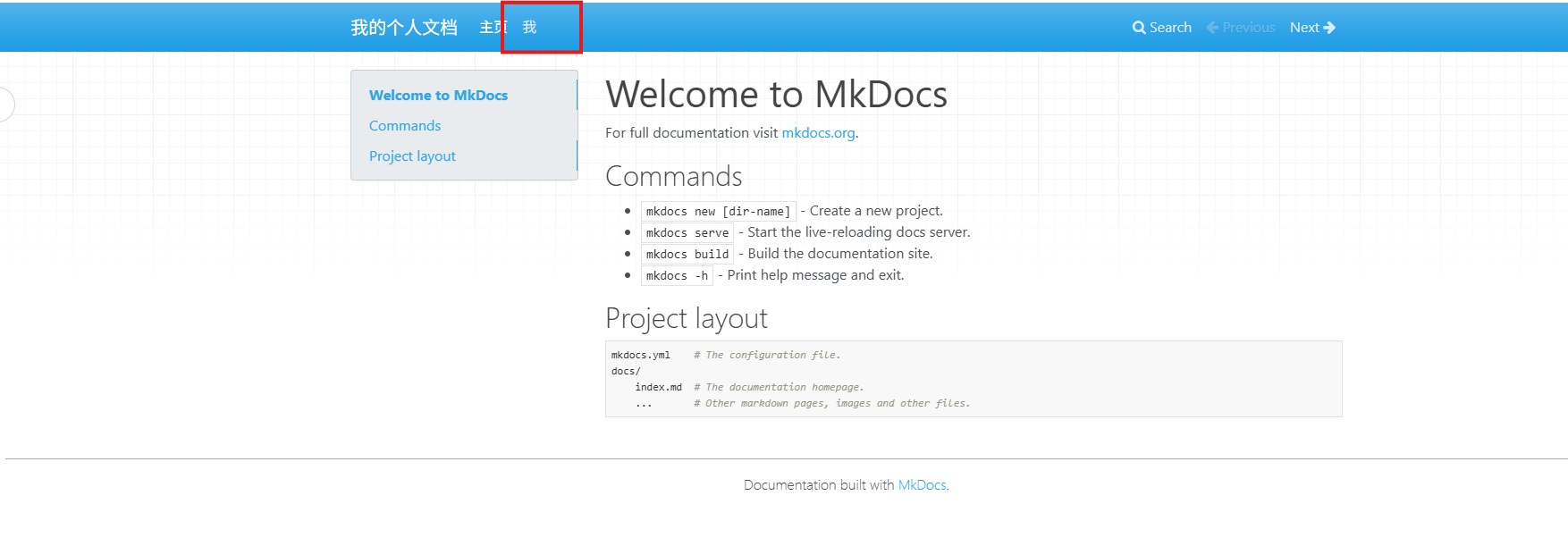Click the 'mkdocs build' code
This screenshot has width=1568, height=546.
[x=687, y=255]
